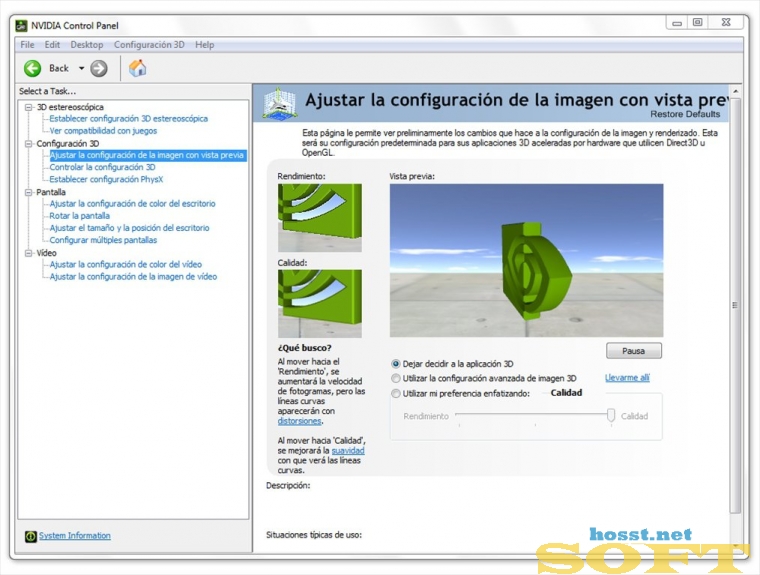Open 'Establecer configuración 3D estereoscópica'
The width and height of the screenshot is (760, 575).
pos(128,119)
